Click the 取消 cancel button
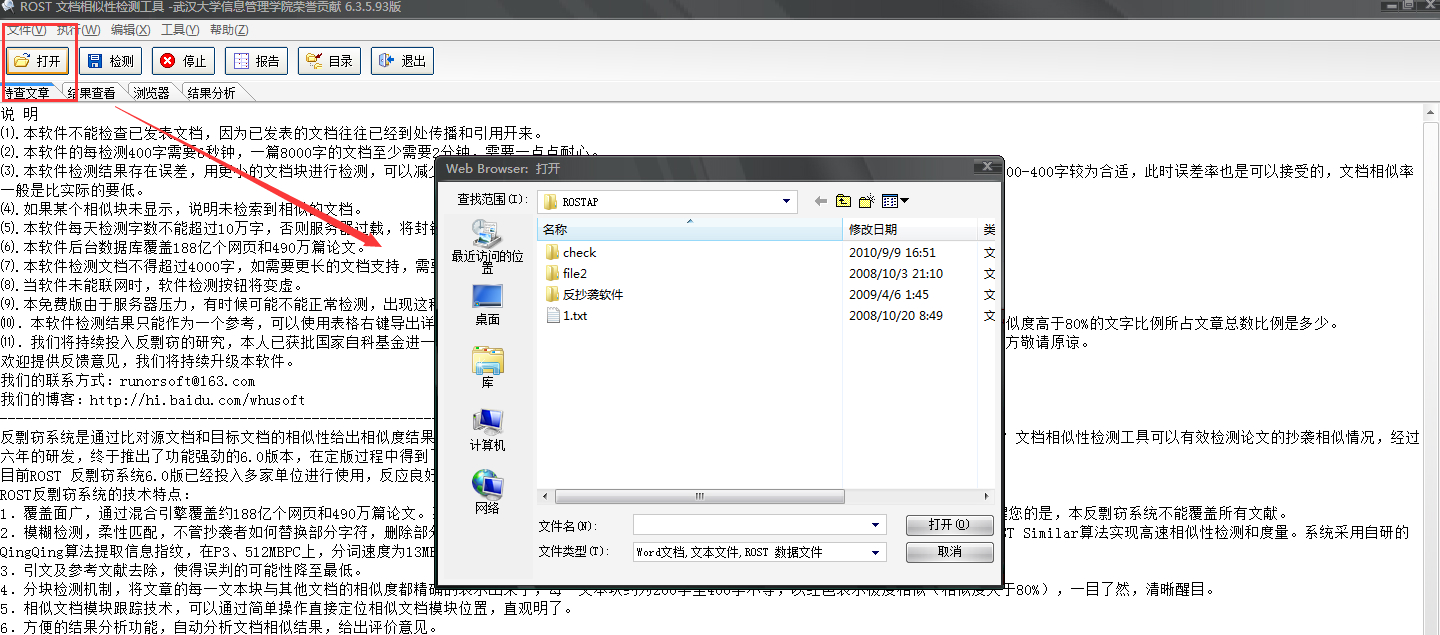Screen dimensions: 1440x635 click(948, 552)
